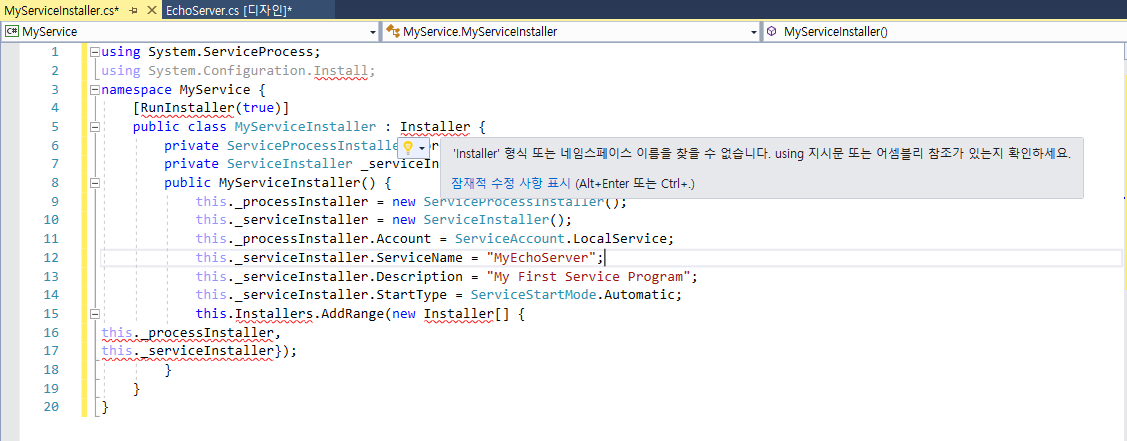
Task: Open the MyService project dropdown
Action: point(372,32)
